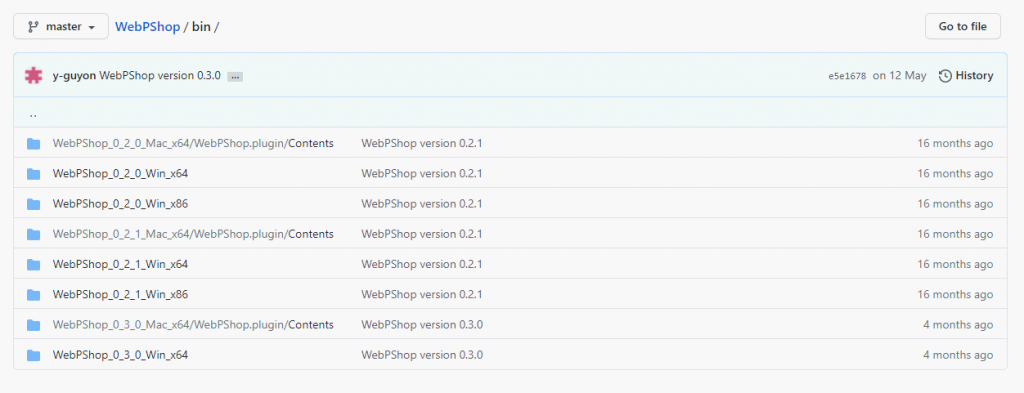Open commit message for WebPShop_0_3_0_Mac_x64 row
Screen dimensions: 1024x393
pyautogui.click(x=422, y=324)
